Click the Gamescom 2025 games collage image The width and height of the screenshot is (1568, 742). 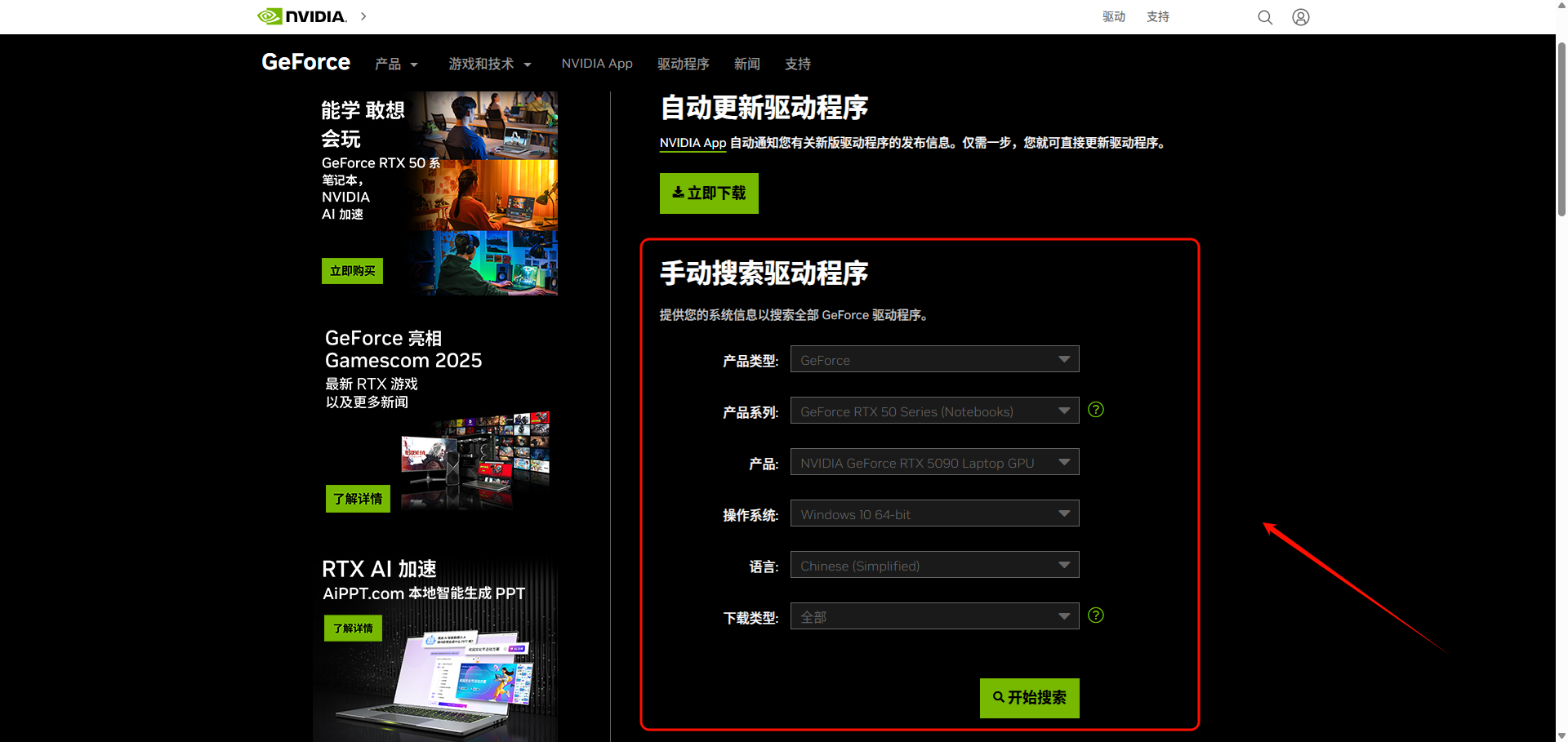click(x=476, y=461)
